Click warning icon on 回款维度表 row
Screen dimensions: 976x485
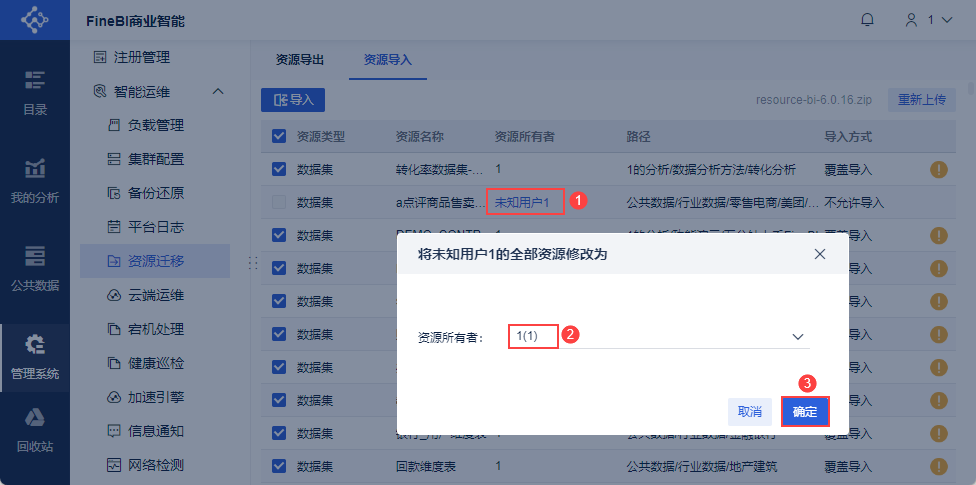tap(939, 466)
